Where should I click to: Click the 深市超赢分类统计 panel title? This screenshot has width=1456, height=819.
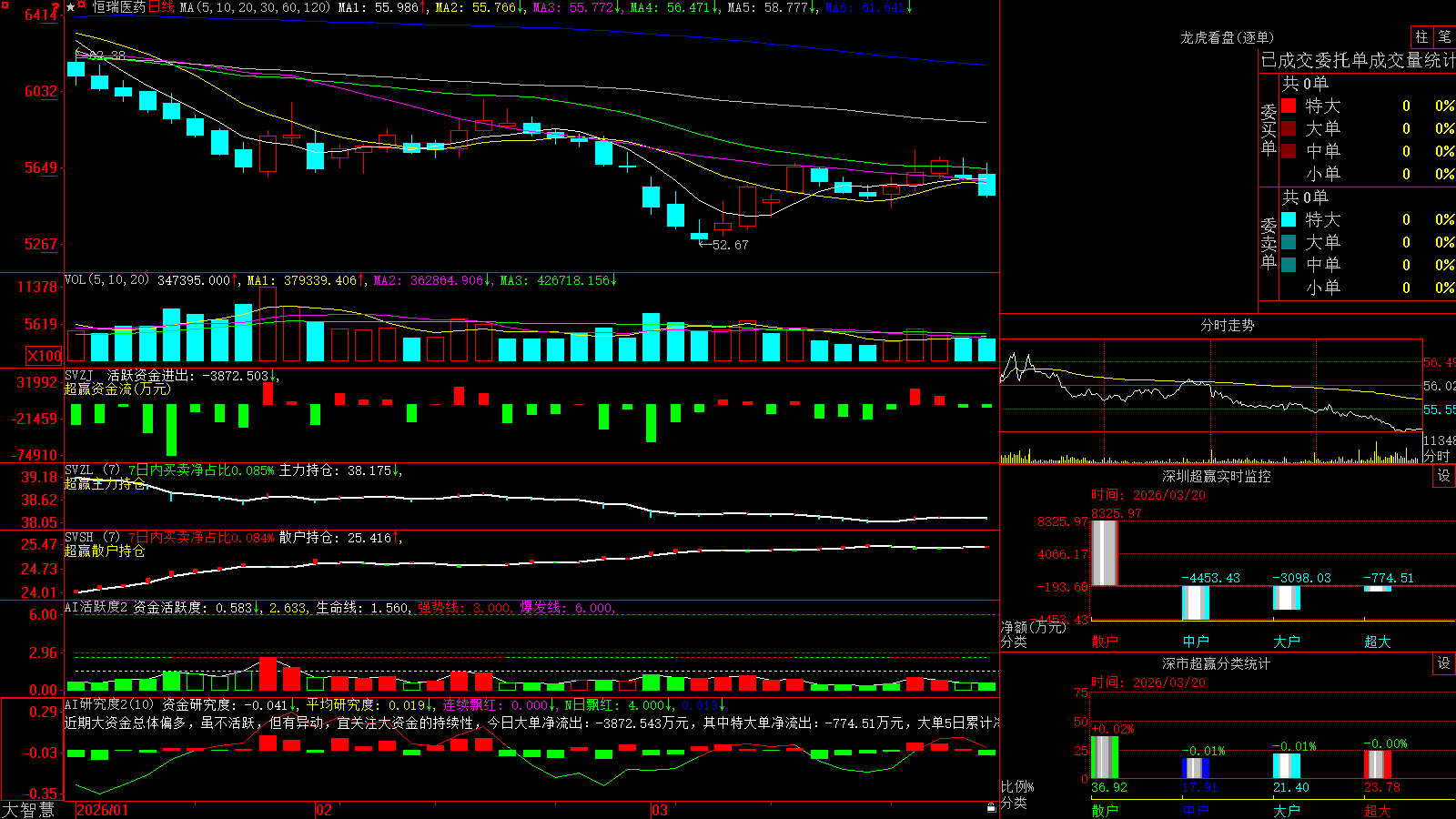coord(1216,663)
